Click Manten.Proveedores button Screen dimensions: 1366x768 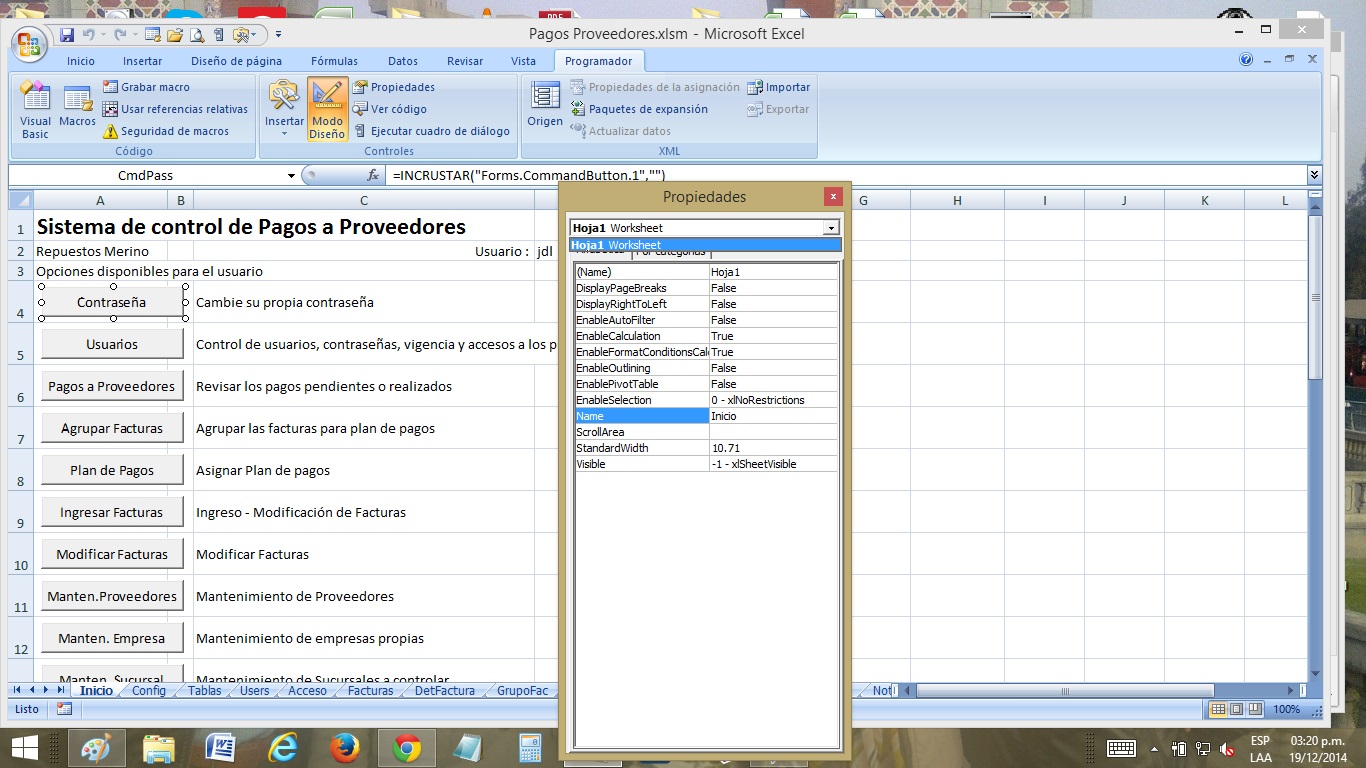[x=112, y=596]
